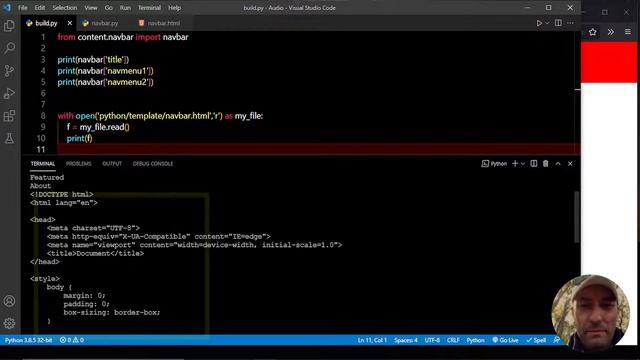Image resolution: width=640 pixels, height=360 pixels.
Task: Toggle the Spell checker status item
Action: pyautogui.click(x=536, y=340)
